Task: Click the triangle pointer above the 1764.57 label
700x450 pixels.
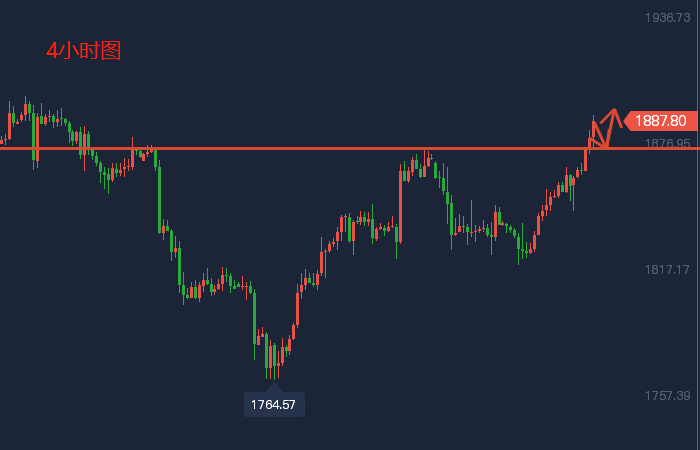Action: (x=274, y=387)
